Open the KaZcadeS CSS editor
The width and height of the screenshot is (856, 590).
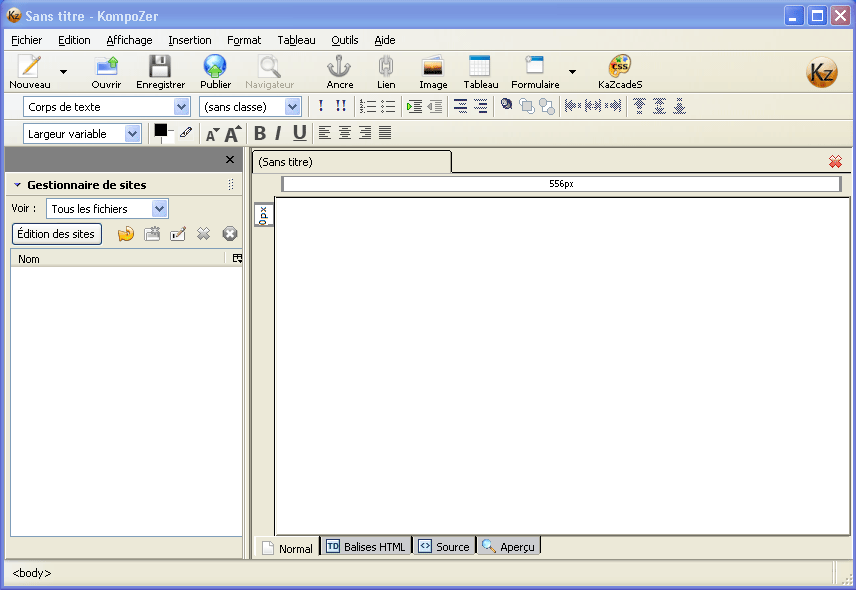click(x=620, y=66)
